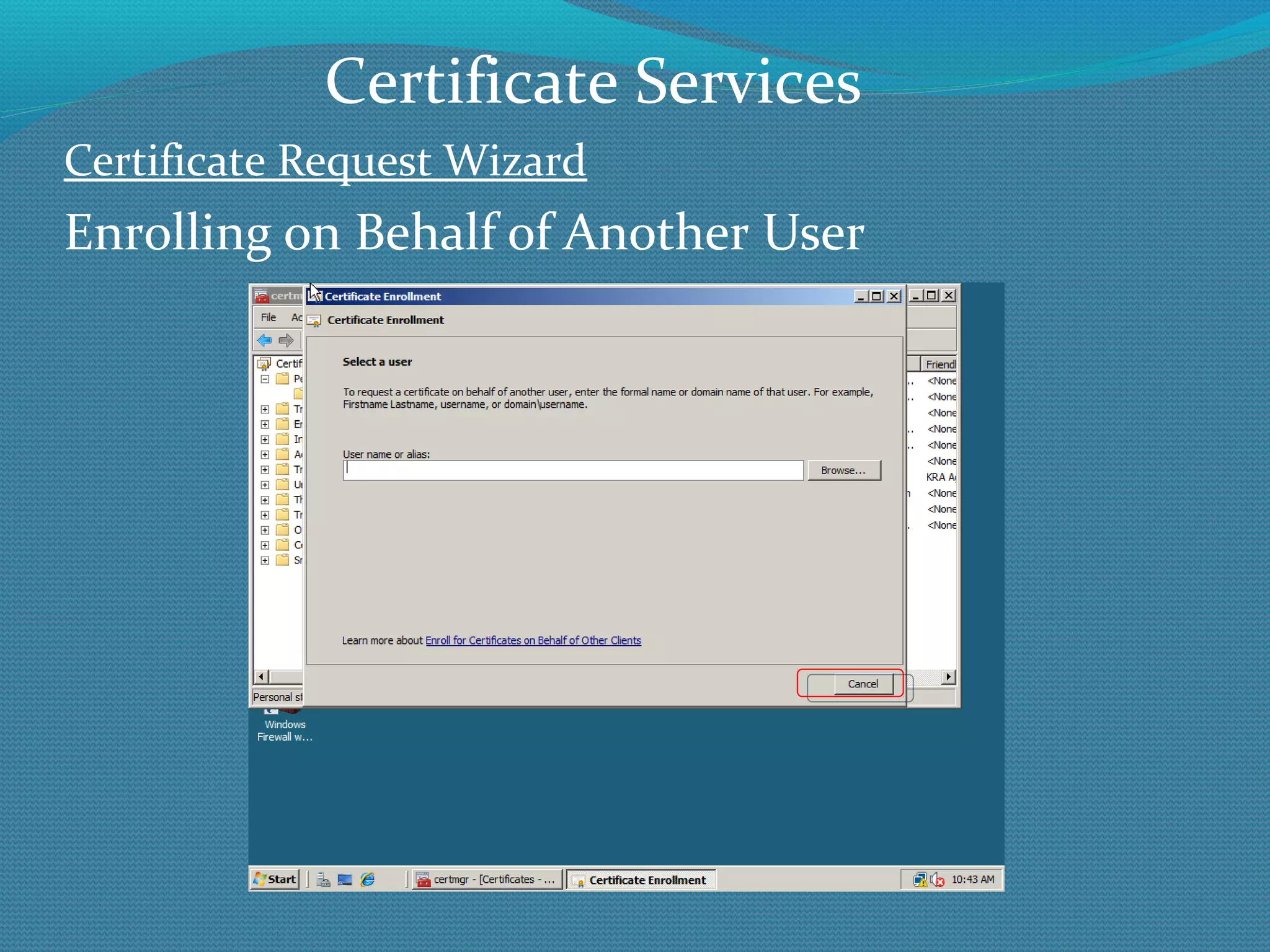Switch to Certificate Enrollment taskbar button
Image resolution: width=1270 pixels, height=952 pixels.
point(642,880)
